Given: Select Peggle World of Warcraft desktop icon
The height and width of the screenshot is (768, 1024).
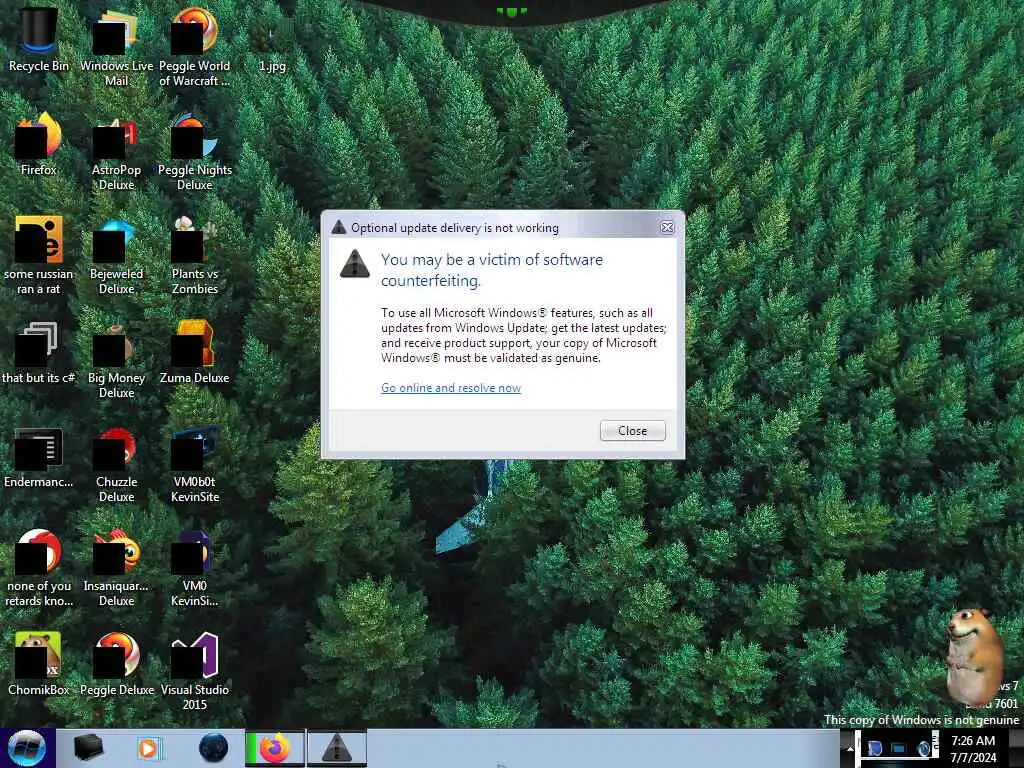Looking at the screenshot, I should point(195,47).
